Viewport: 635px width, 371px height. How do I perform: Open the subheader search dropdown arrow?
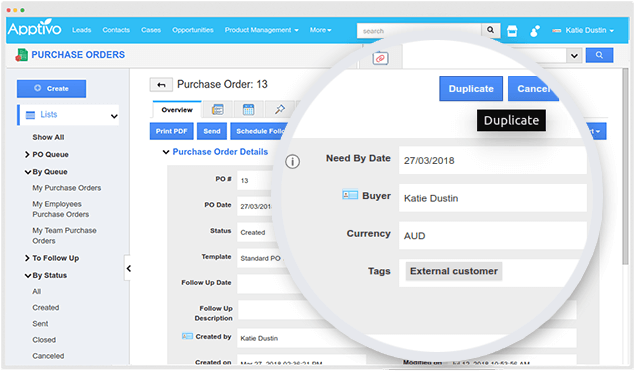(574, 55)
